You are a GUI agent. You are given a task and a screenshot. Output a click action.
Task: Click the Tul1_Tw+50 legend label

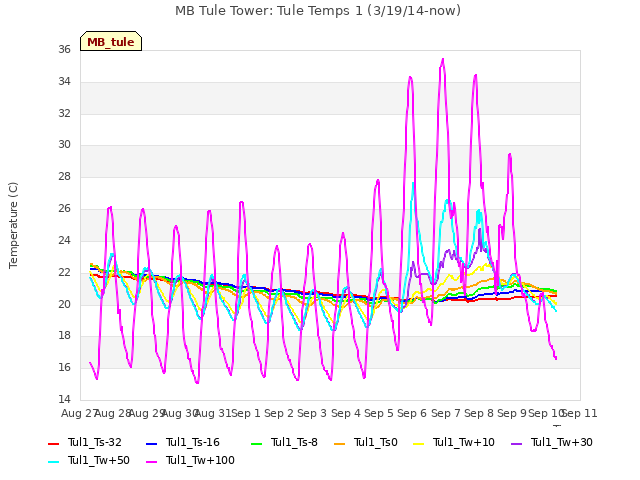[99, 460]
